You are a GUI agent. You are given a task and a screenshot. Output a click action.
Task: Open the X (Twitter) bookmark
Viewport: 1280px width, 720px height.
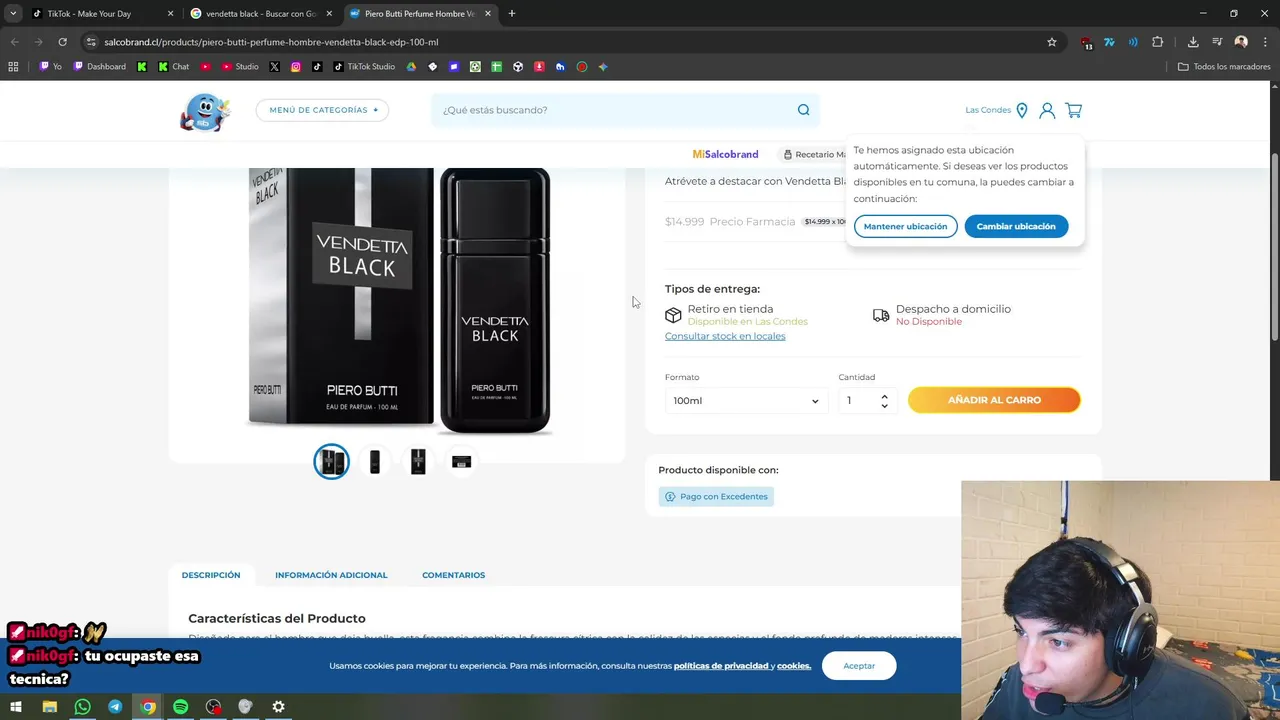(274, 67)
